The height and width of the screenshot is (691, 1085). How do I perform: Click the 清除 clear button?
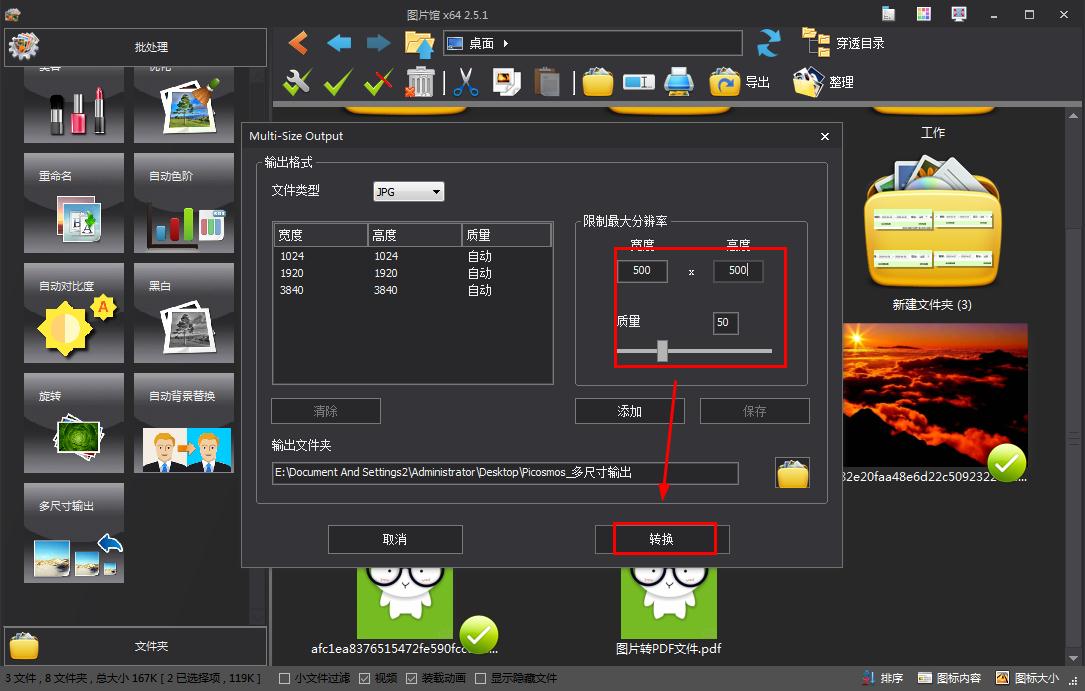coord(326,412)
